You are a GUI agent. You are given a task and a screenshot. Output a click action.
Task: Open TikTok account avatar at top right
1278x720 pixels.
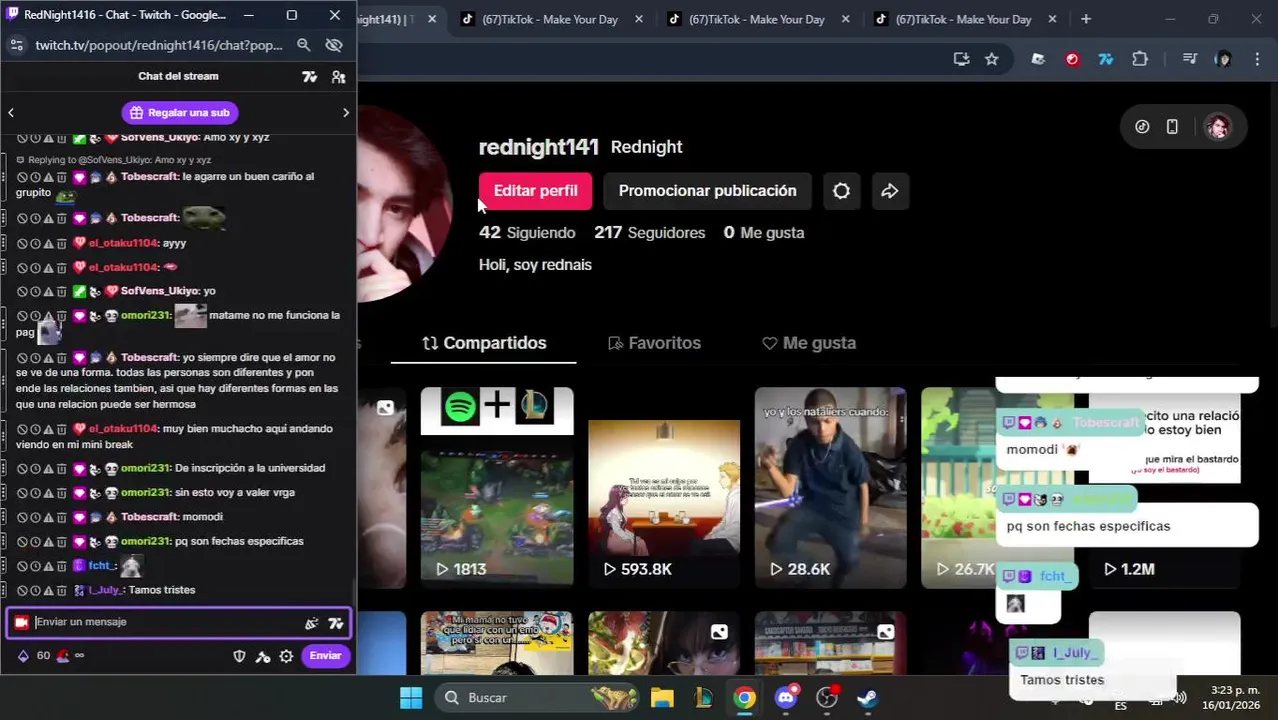click(x=1217, y=127)
